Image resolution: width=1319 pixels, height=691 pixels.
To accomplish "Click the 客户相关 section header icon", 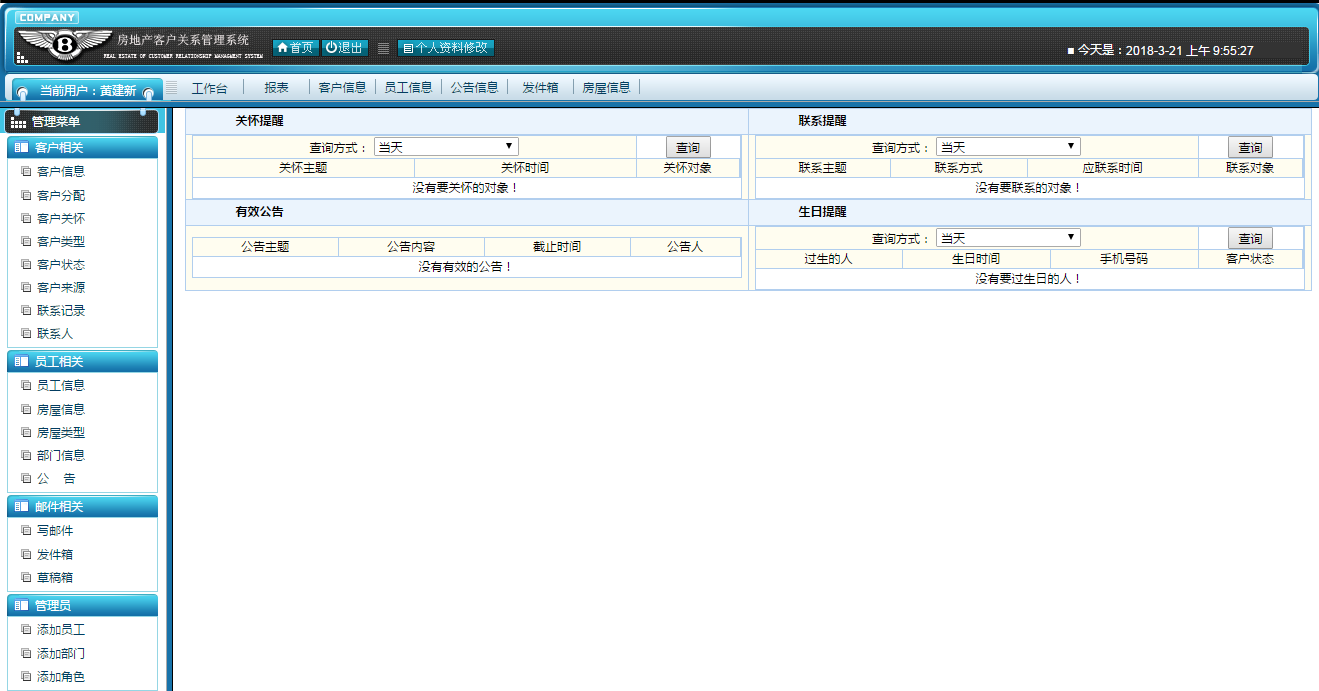I will pos(21,148).
